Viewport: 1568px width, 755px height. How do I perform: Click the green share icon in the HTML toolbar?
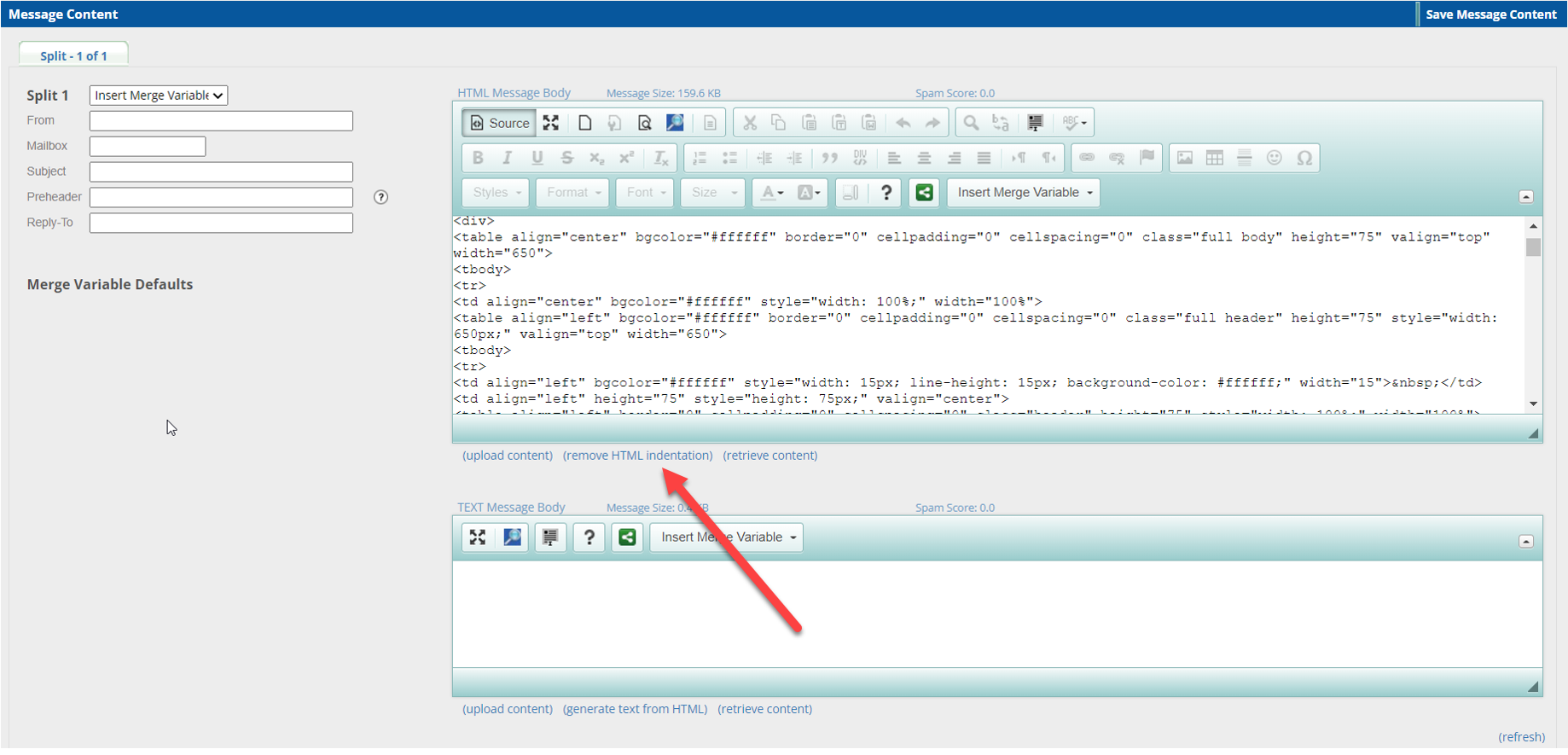point(924,193)
